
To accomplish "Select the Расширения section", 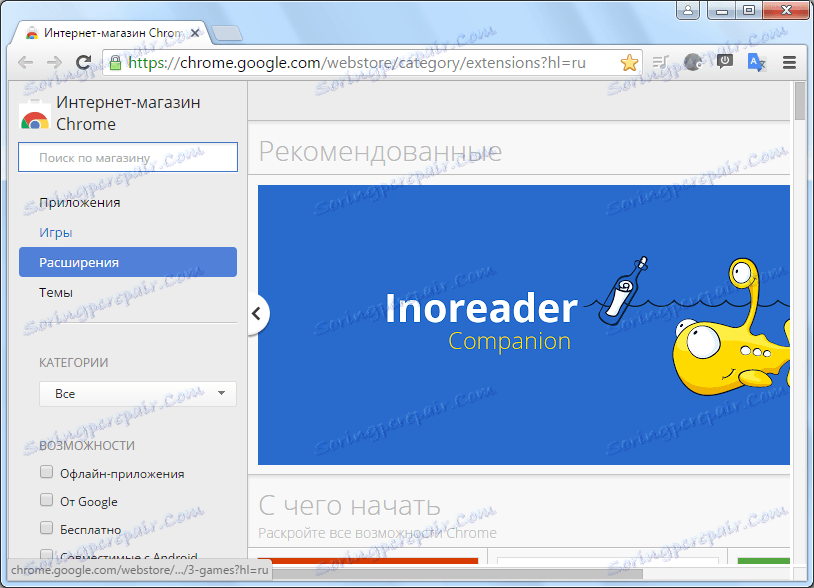I will 128,262.
